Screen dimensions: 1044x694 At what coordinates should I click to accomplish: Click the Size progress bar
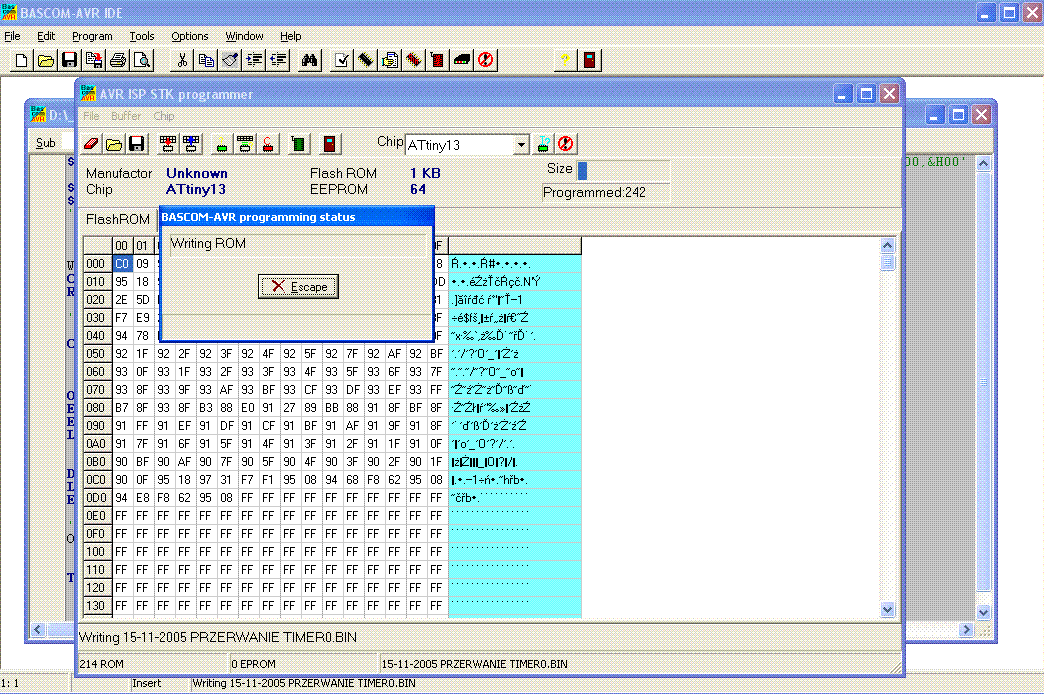pos(623,171)
